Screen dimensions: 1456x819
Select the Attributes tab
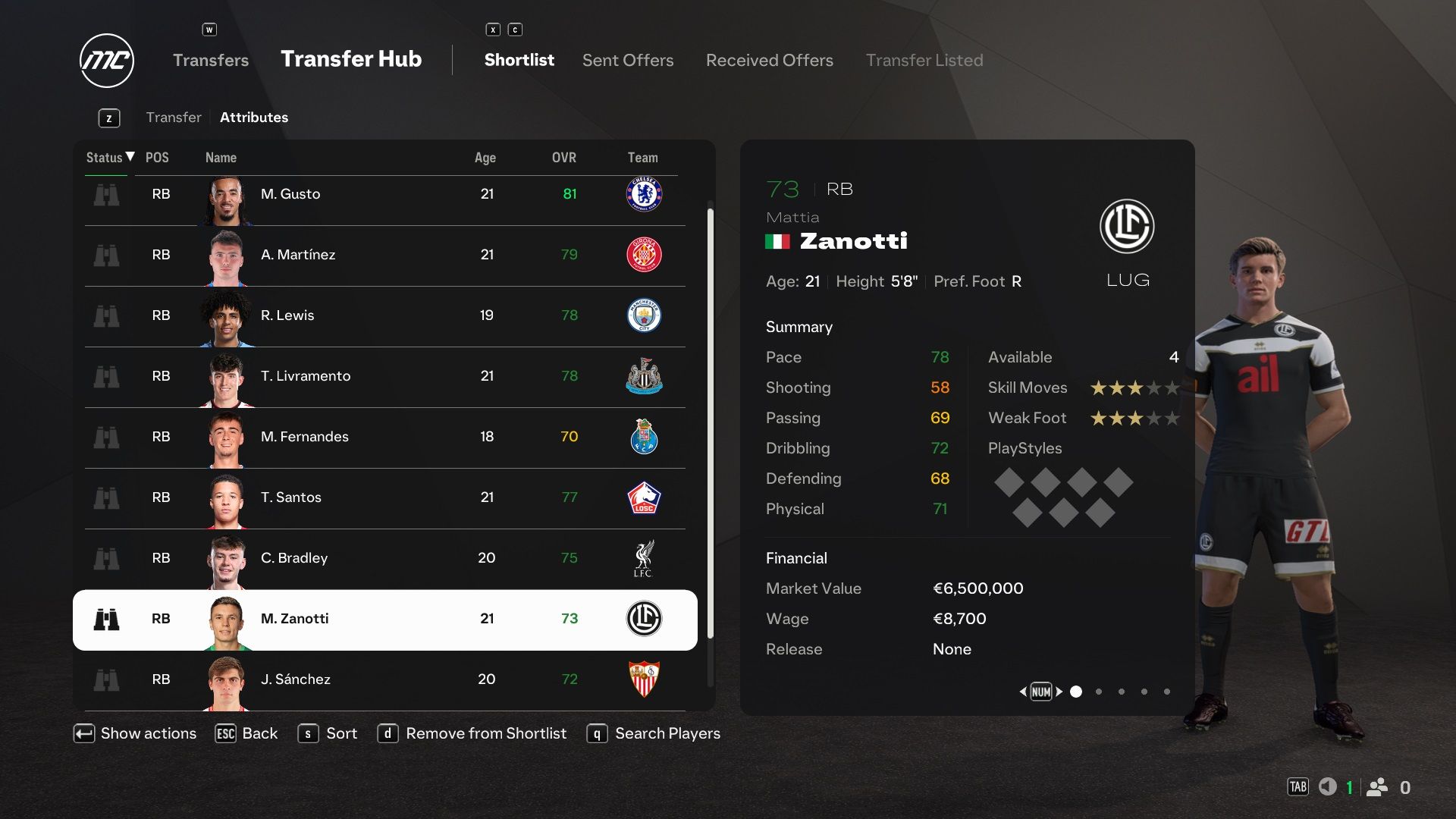click(x=253, y=117)
